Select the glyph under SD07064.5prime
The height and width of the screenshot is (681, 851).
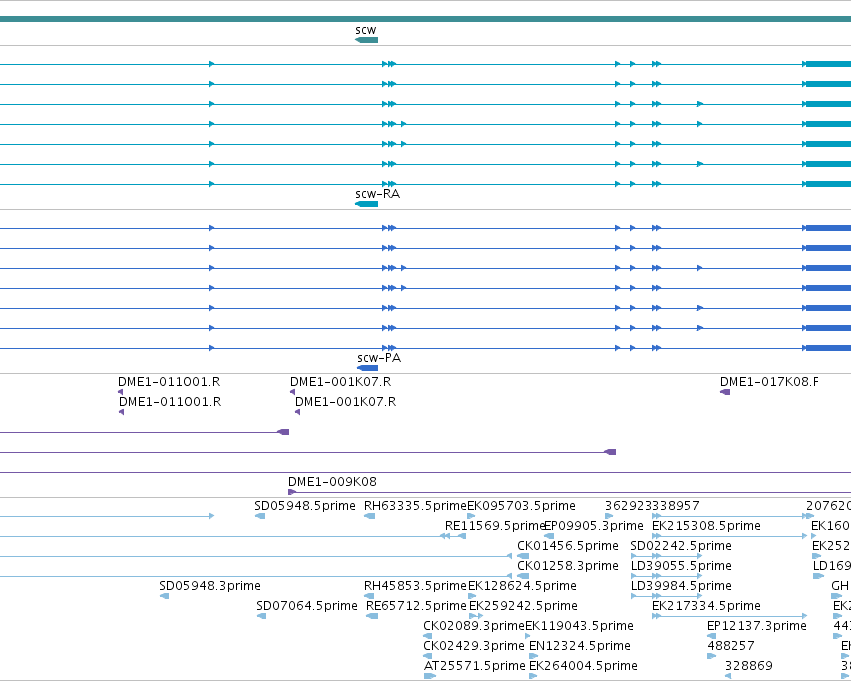tap(262, 616)
